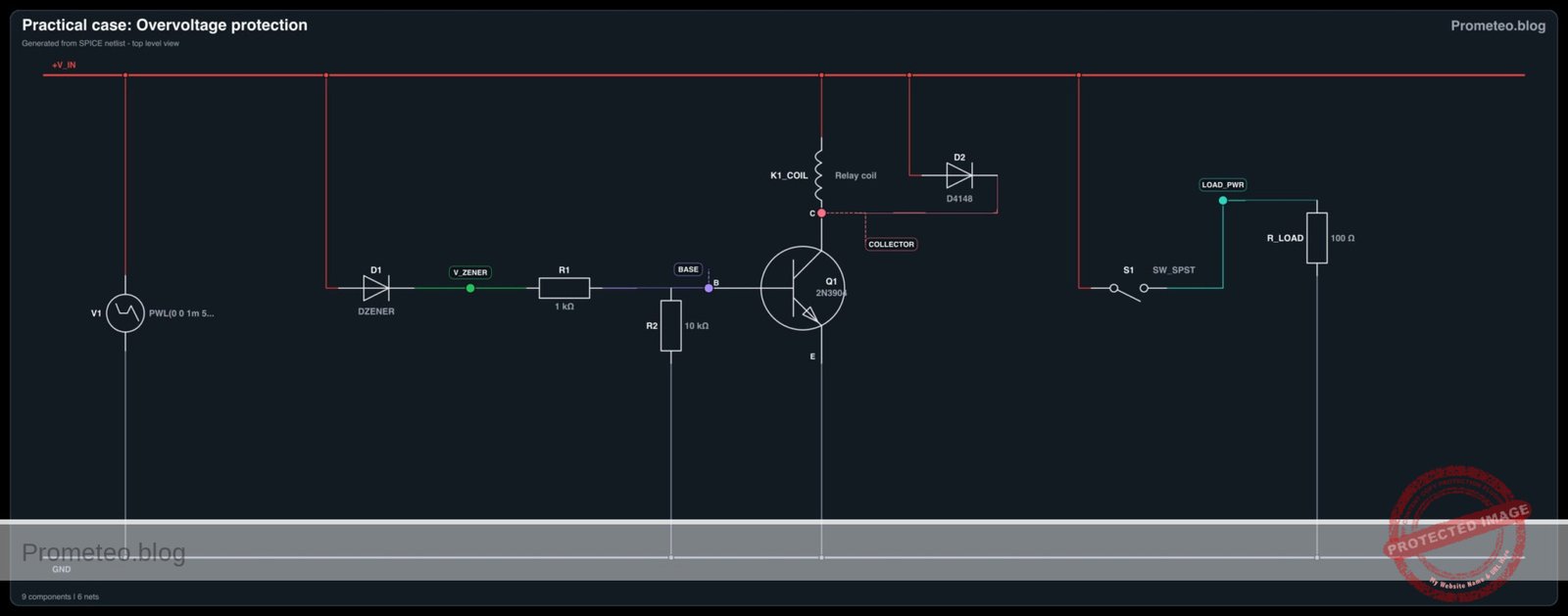Click the 'Relay coil' description text
The image size is (1568, 616).
click(x=856, y=175)
